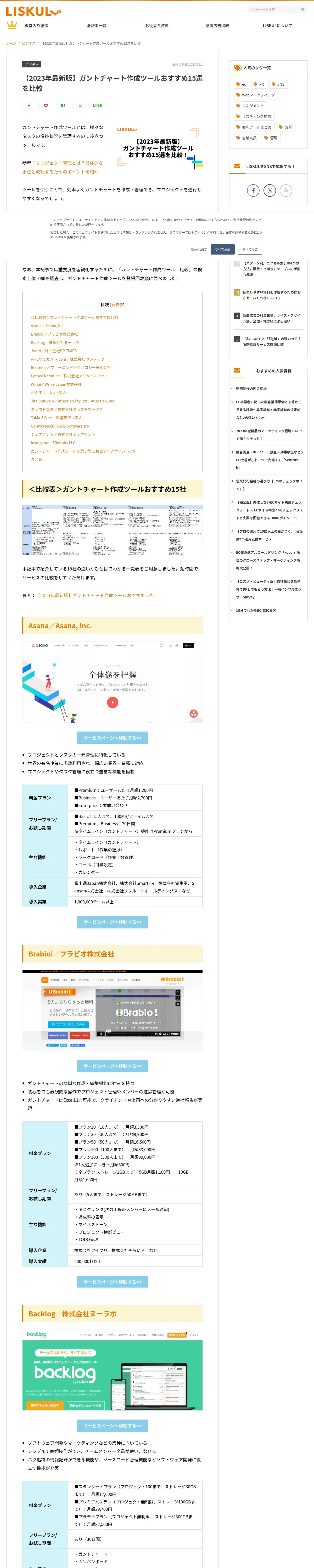314x1568 pixels.
Task: Share article on X button
Action: point(80,105)
